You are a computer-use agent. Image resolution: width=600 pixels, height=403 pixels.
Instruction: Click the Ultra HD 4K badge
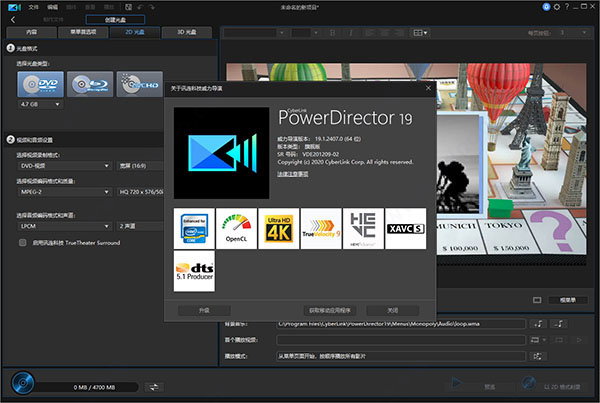[x=279, y=229]
